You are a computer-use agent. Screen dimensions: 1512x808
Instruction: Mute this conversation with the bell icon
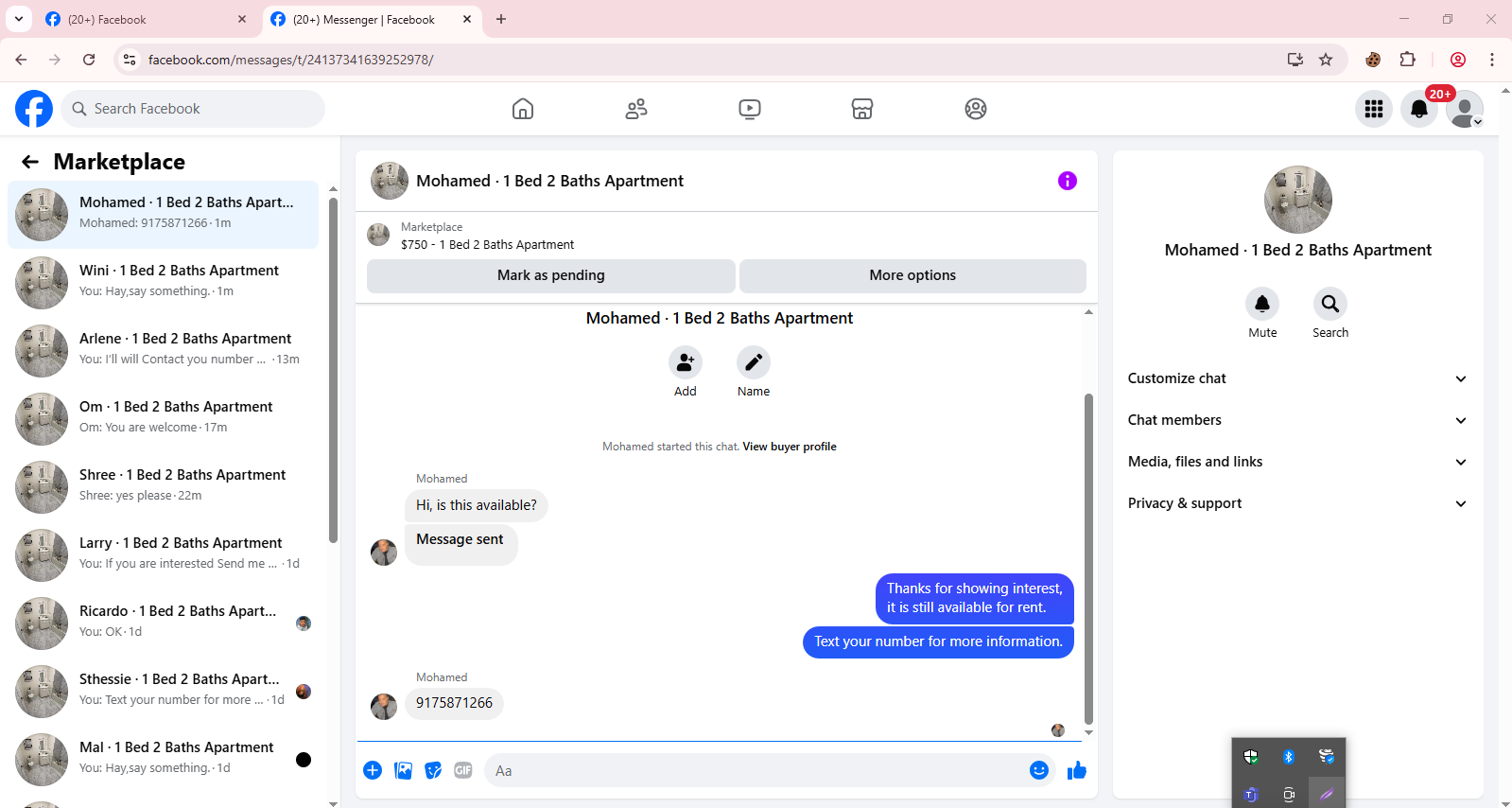click(1262, 304)
